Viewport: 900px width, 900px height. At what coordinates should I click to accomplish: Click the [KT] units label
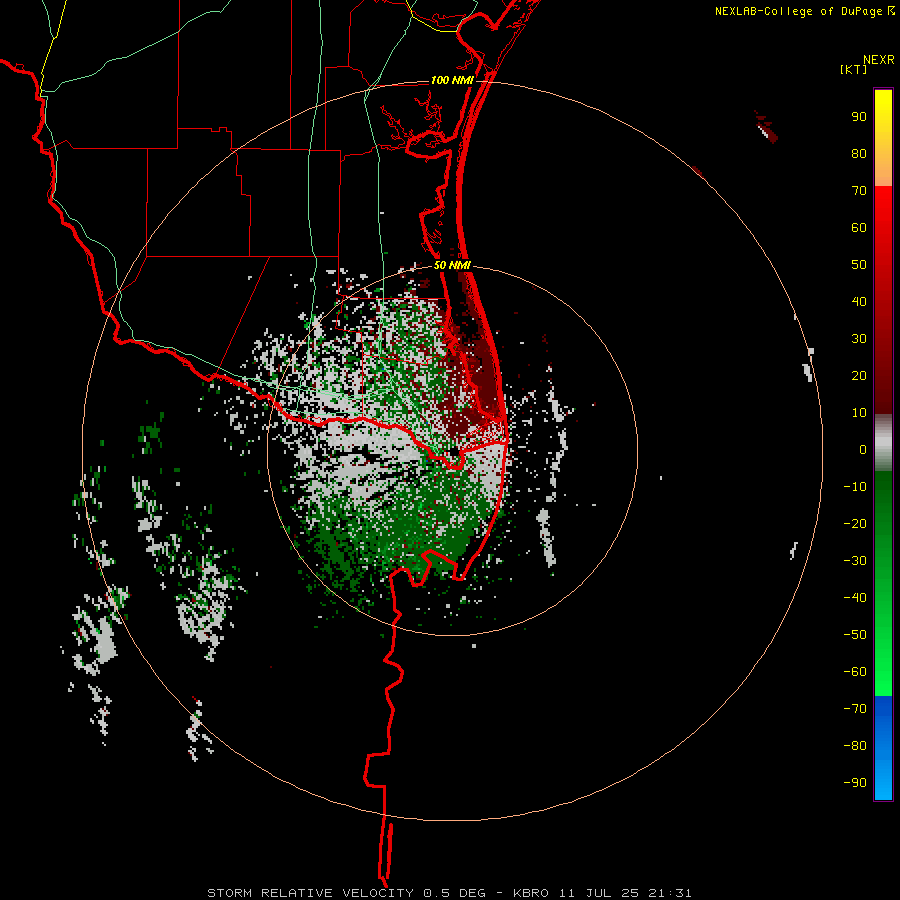[854, 69]
